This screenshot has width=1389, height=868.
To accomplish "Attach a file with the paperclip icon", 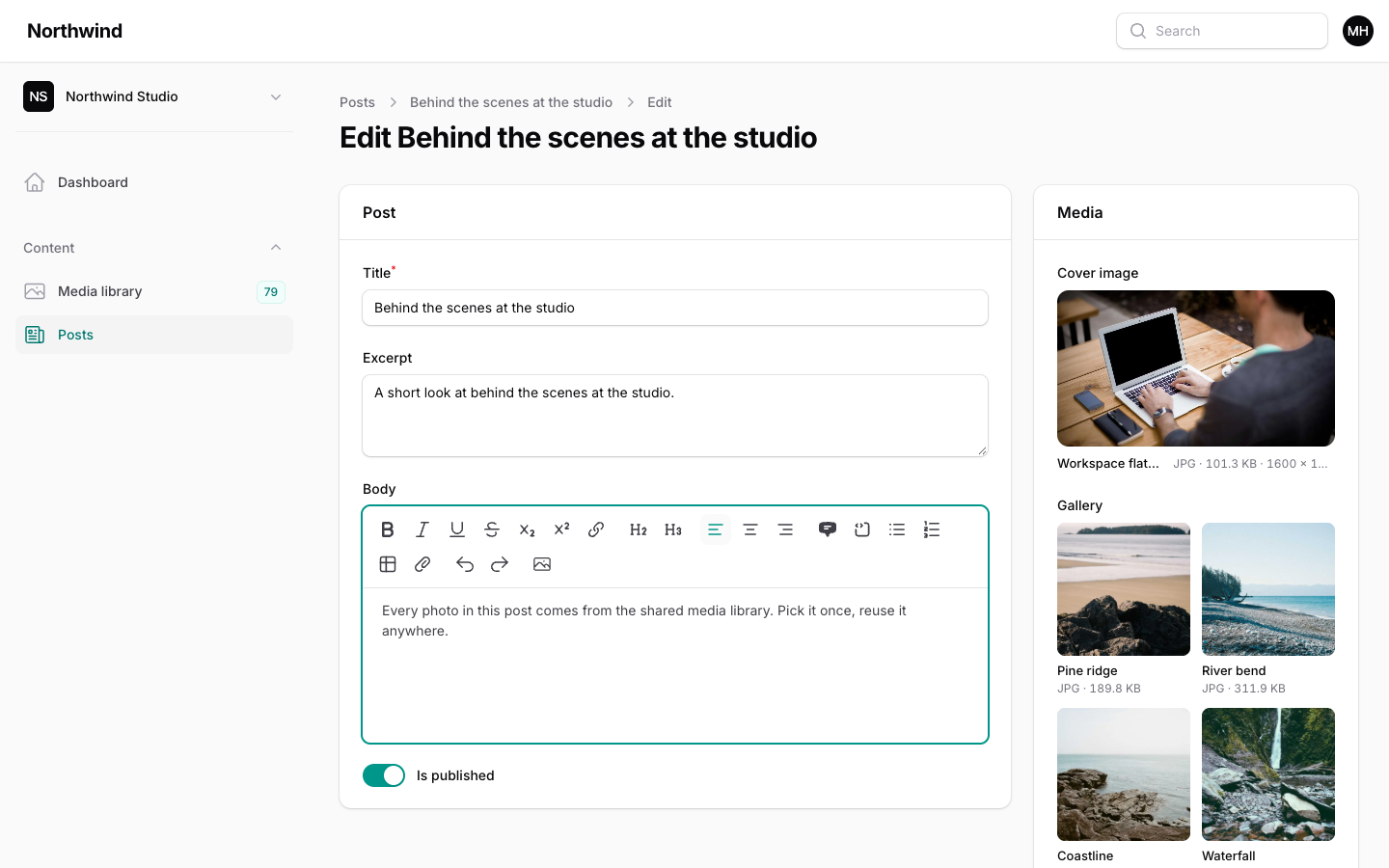I will tap(422, 564).
